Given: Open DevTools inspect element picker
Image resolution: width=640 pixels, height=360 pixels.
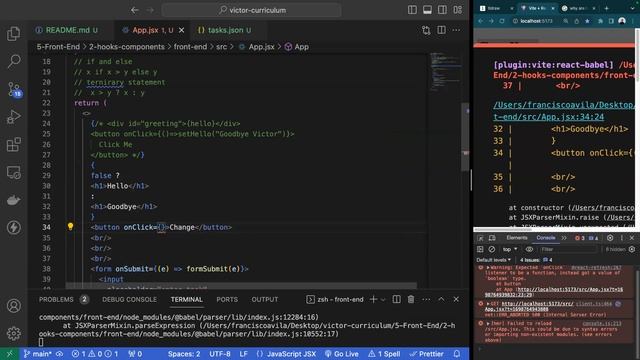Looking at the screenshot, I should (480, 238).
